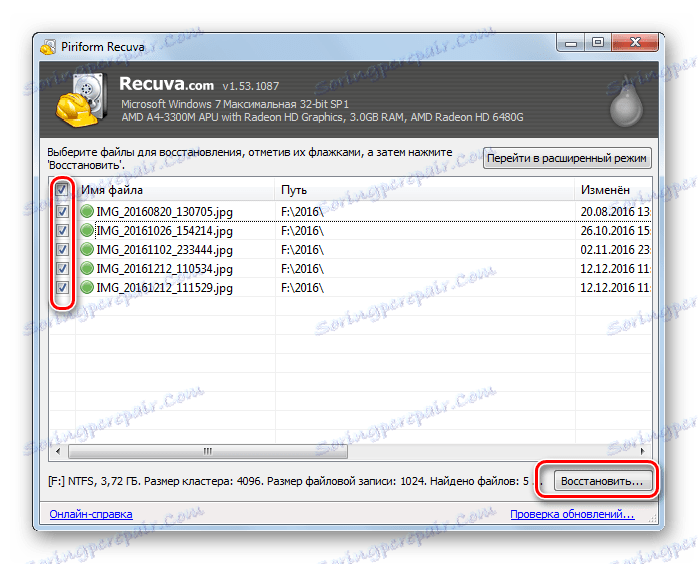Click the Recuva.com heading text
This screenshot has height=564, width=698.
166,84
